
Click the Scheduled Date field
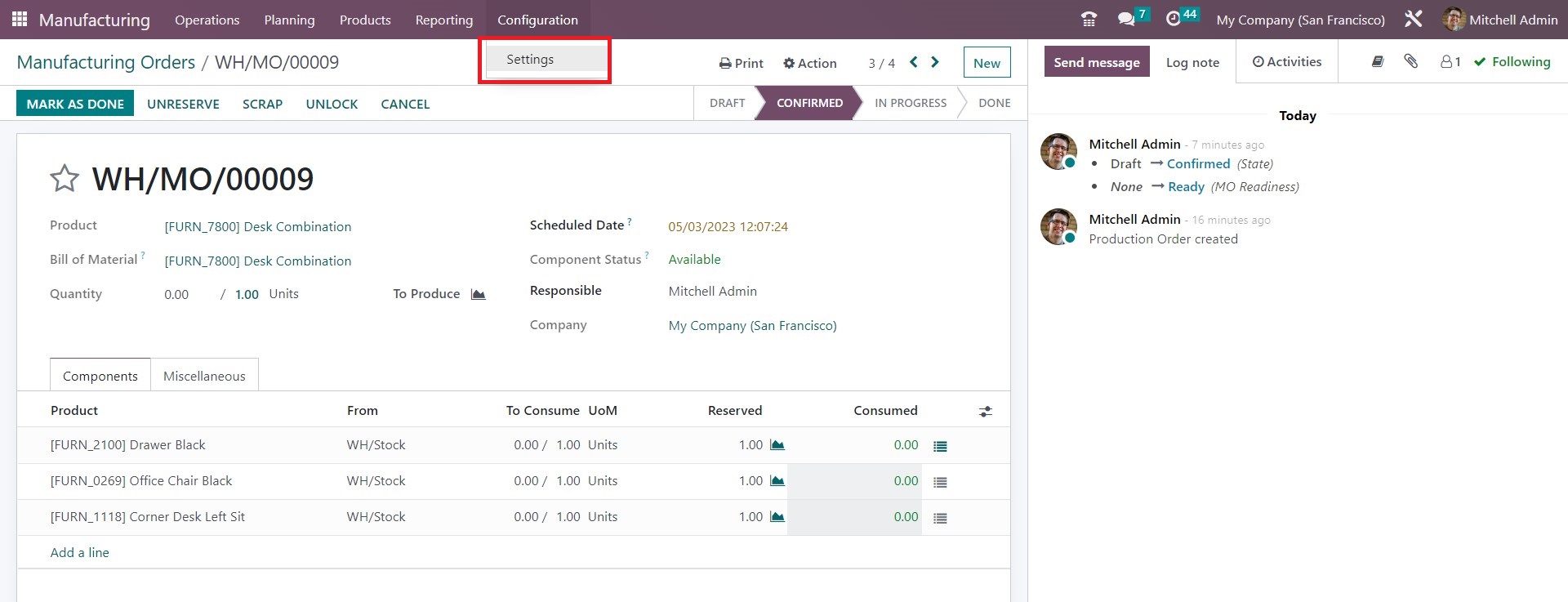pos(728,227)
